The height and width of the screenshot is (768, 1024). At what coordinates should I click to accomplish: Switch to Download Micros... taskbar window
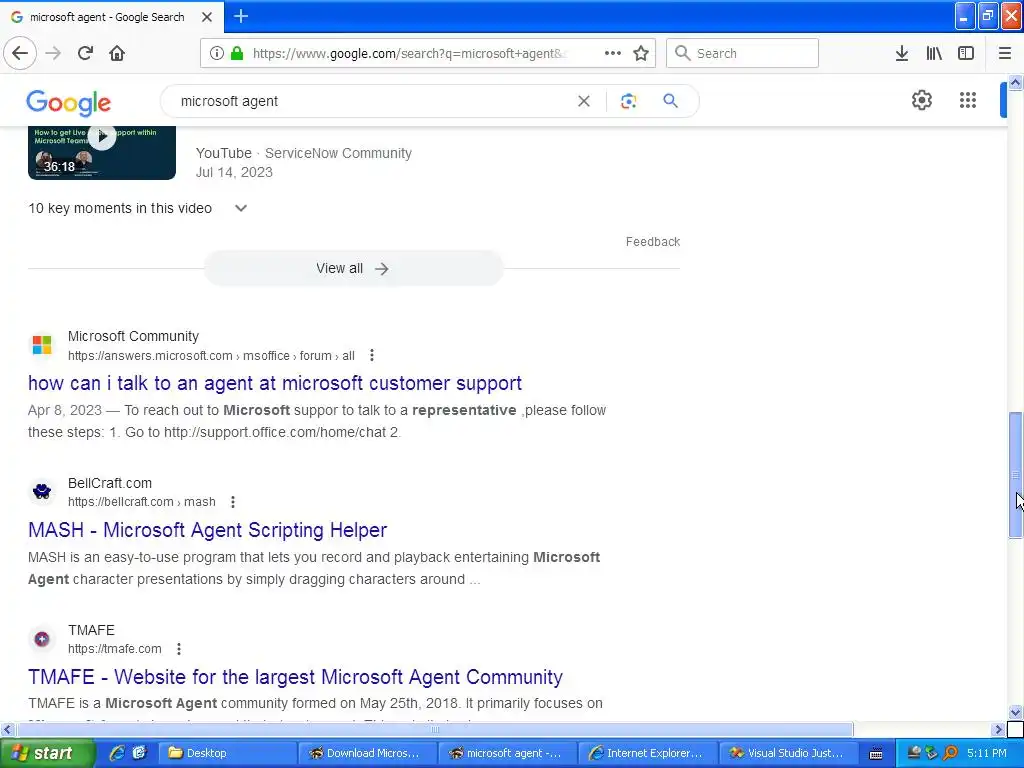[366, 753]
